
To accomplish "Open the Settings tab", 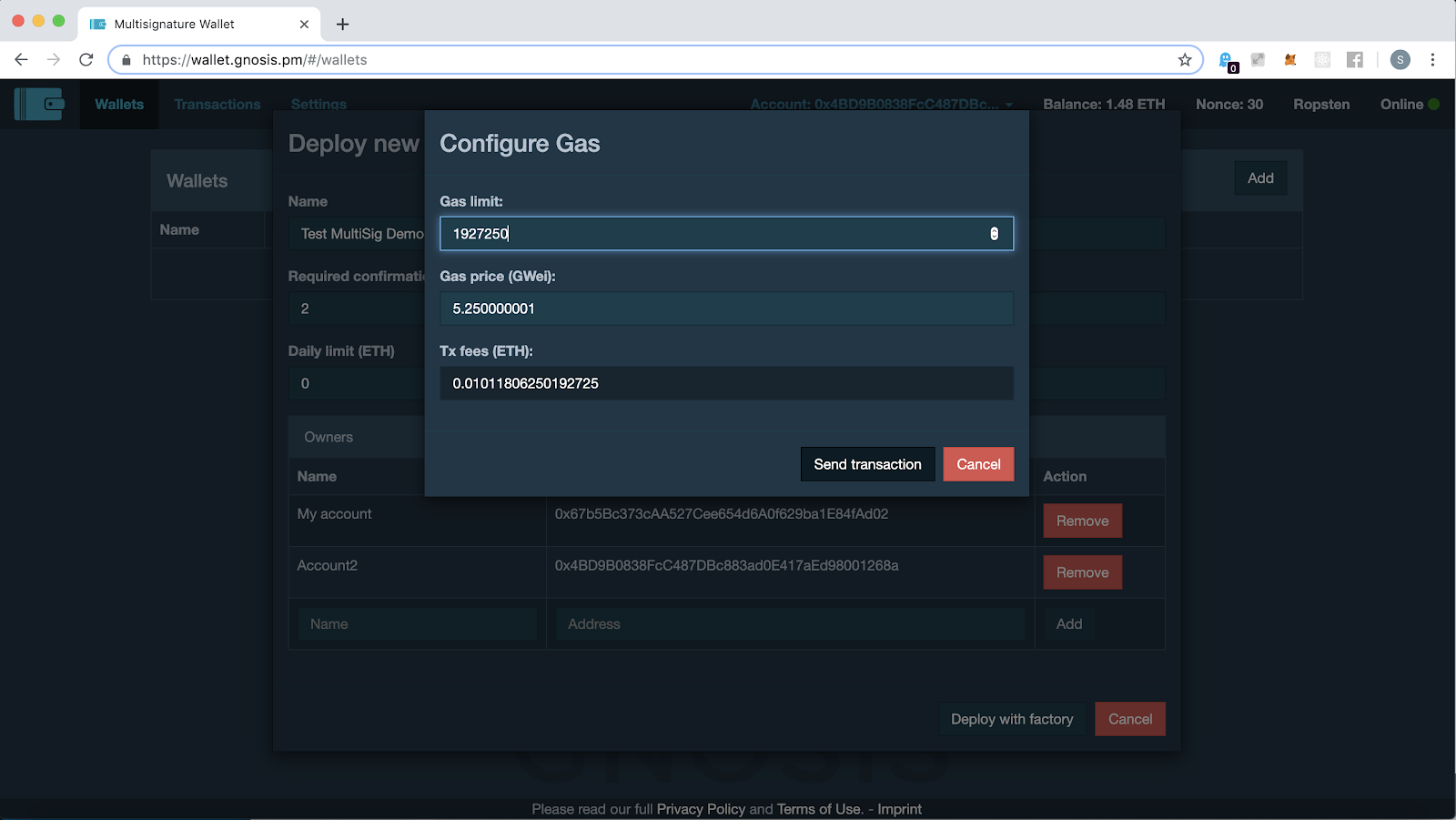I will click(x=318, y=105).
